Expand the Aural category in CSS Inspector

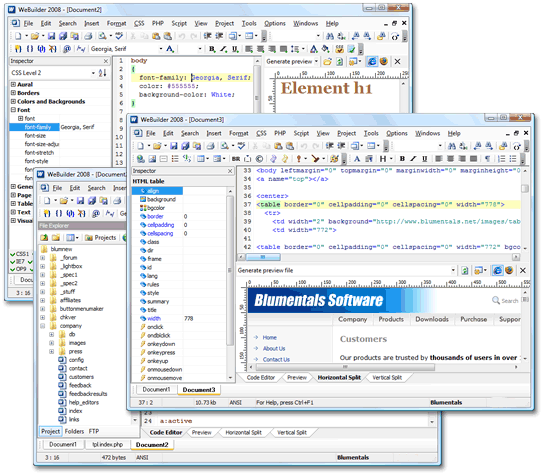(x=13, y=84)
